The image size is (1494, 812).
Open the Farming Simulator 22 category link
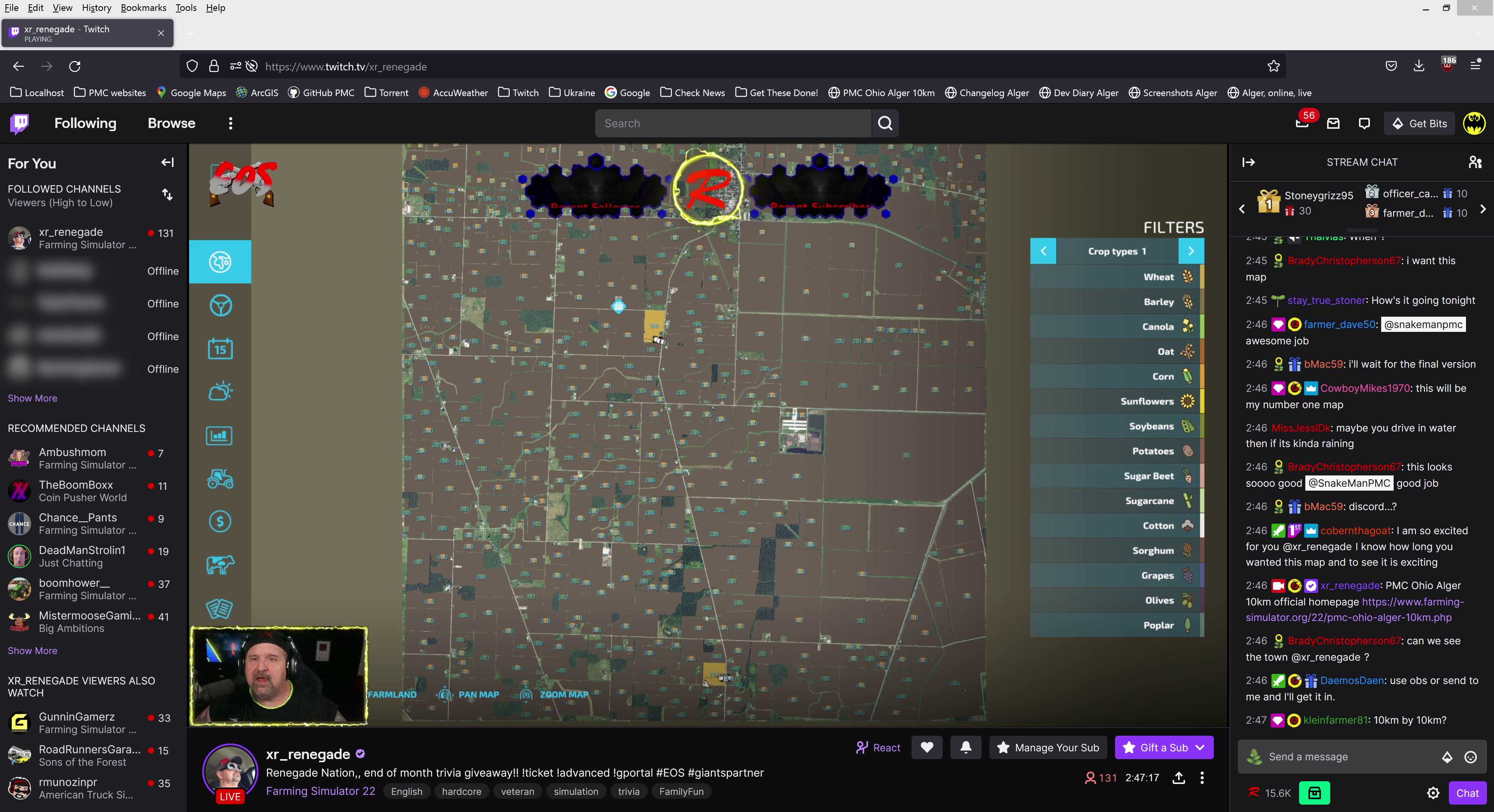coord(321,791)
